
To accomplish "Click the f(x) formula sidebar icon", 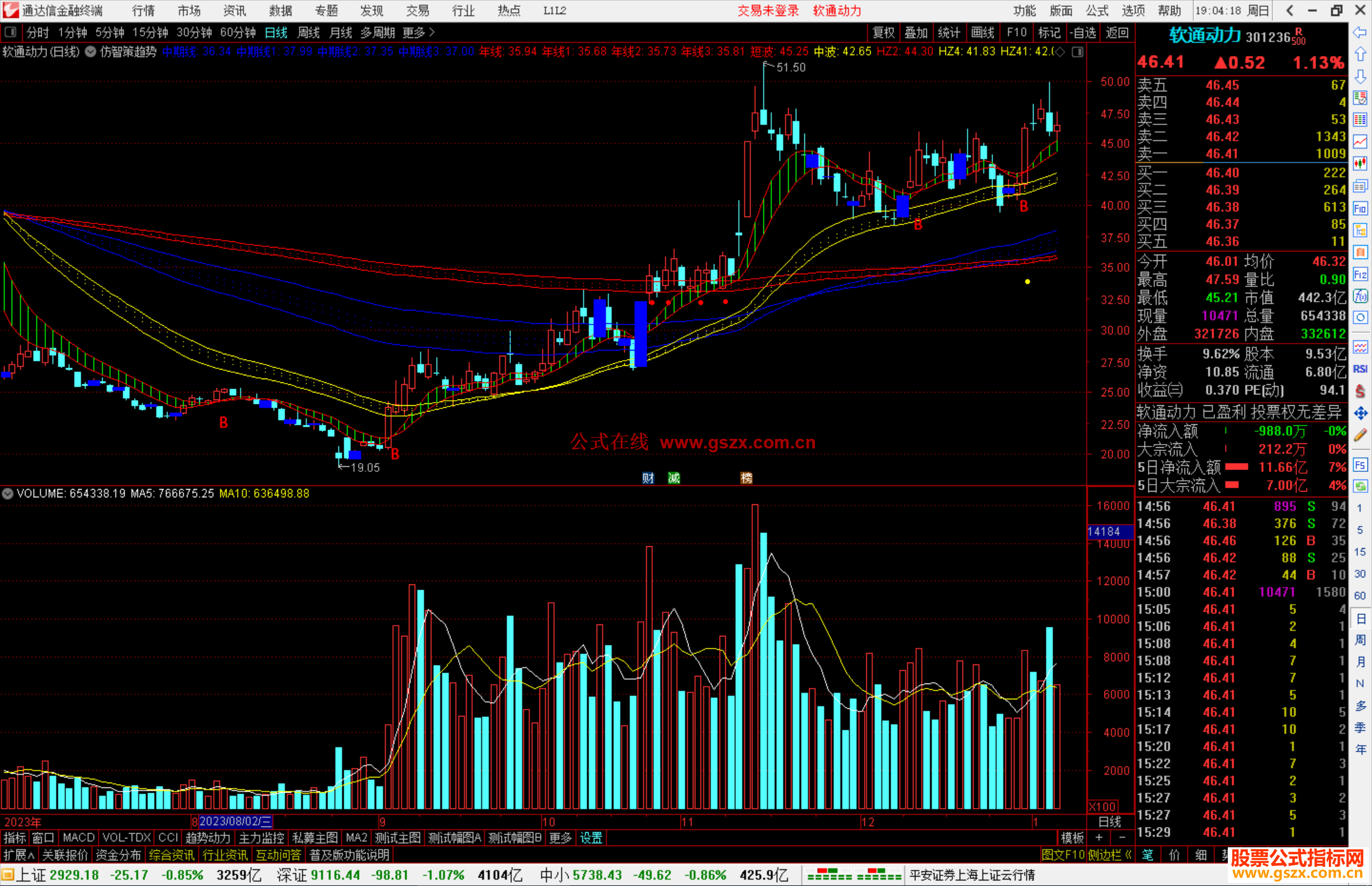I will (x=1360, y=296).
